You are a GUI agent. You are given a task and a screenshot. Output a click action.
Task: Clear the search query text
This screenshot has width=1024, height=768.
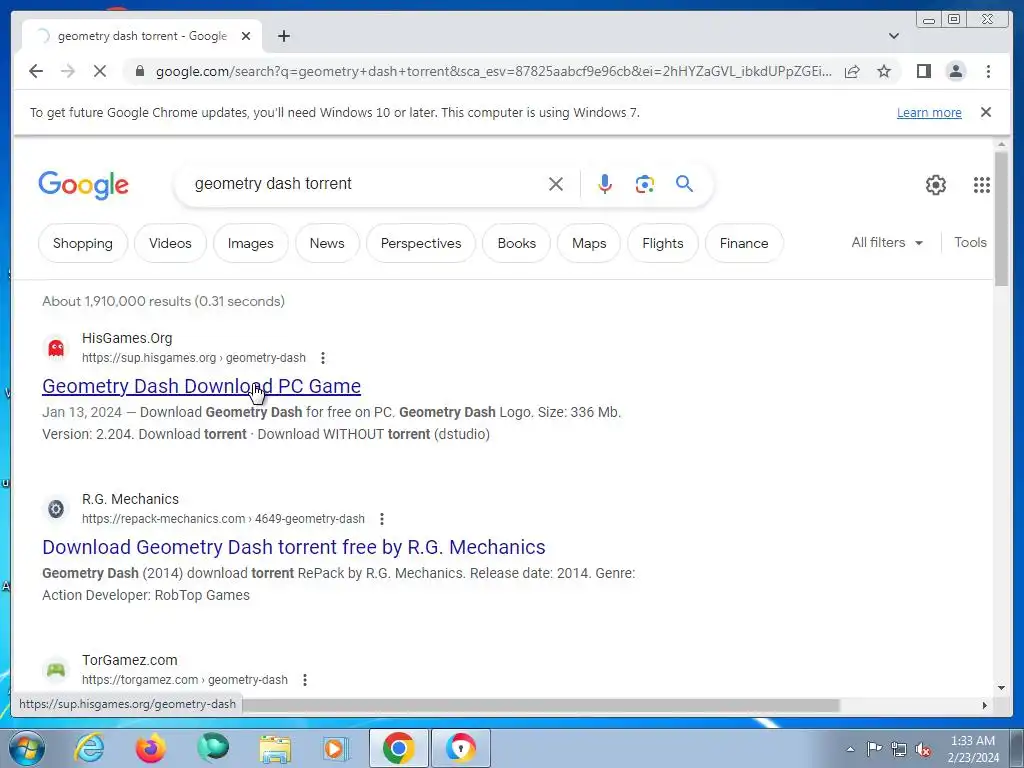point(556,184)
